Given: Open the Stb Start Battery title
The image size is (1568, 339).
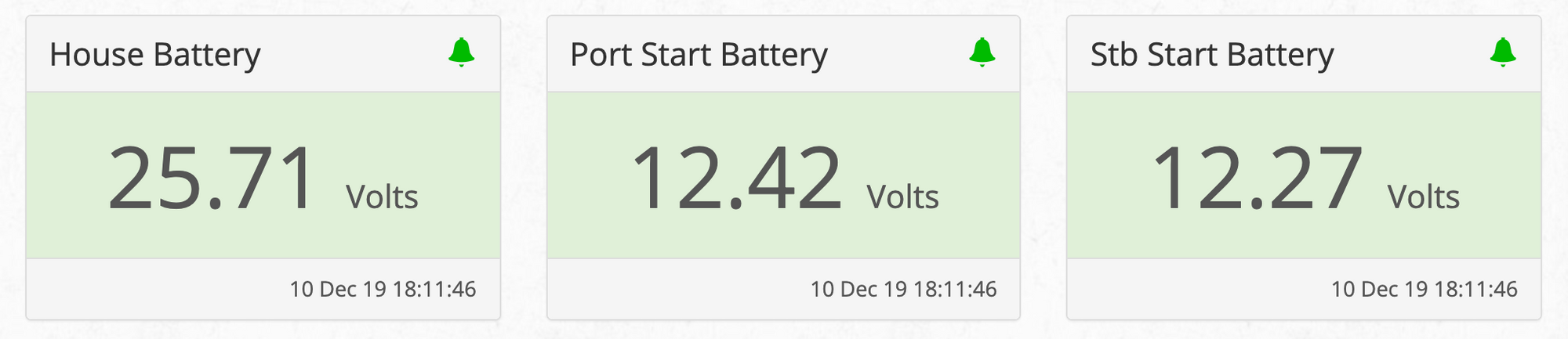Looking at the screenshot, I should coord(1212,55).
